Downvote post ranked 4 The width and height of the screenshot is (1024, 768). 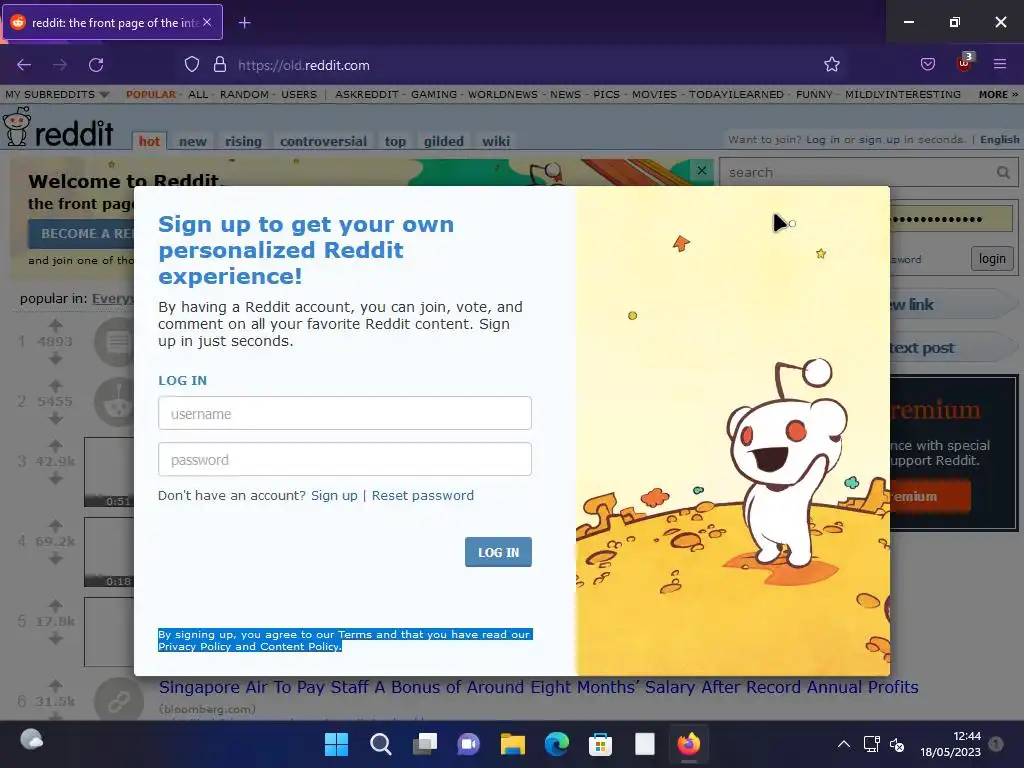coord(56,559)
